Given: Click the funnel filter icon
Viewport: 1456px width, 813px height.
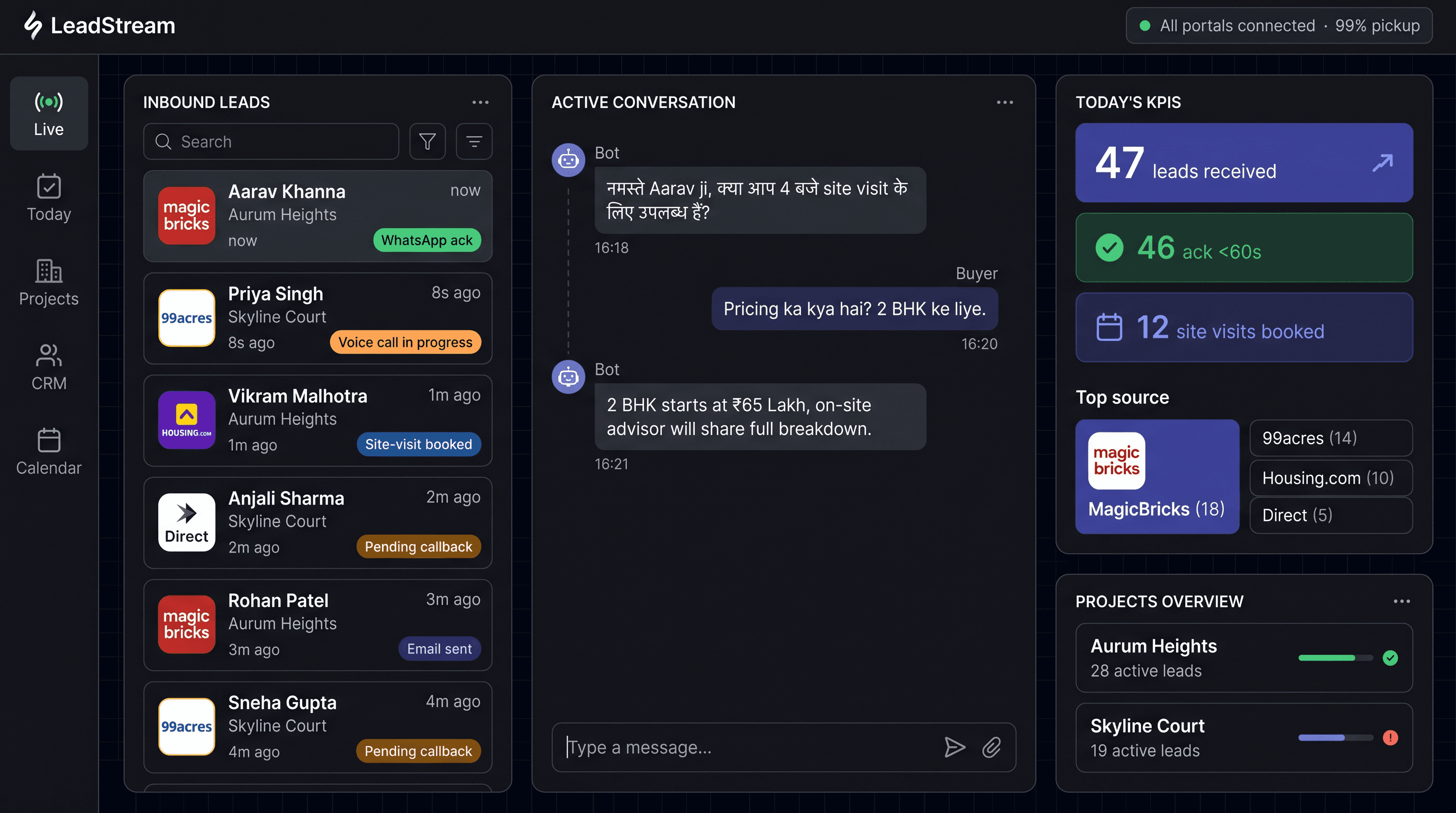Looking at the screenshot, I should [x=427, y=141].
